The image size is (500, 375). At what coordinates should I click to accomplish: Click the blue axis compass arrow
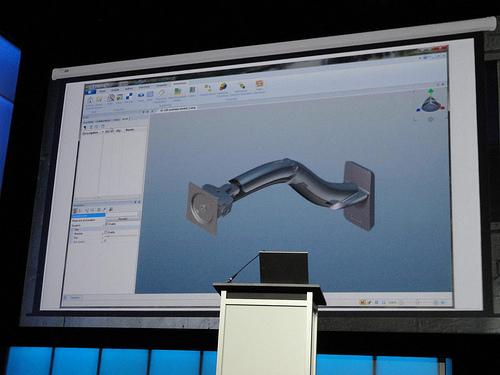pyautogui.click(x=418, y=109)
